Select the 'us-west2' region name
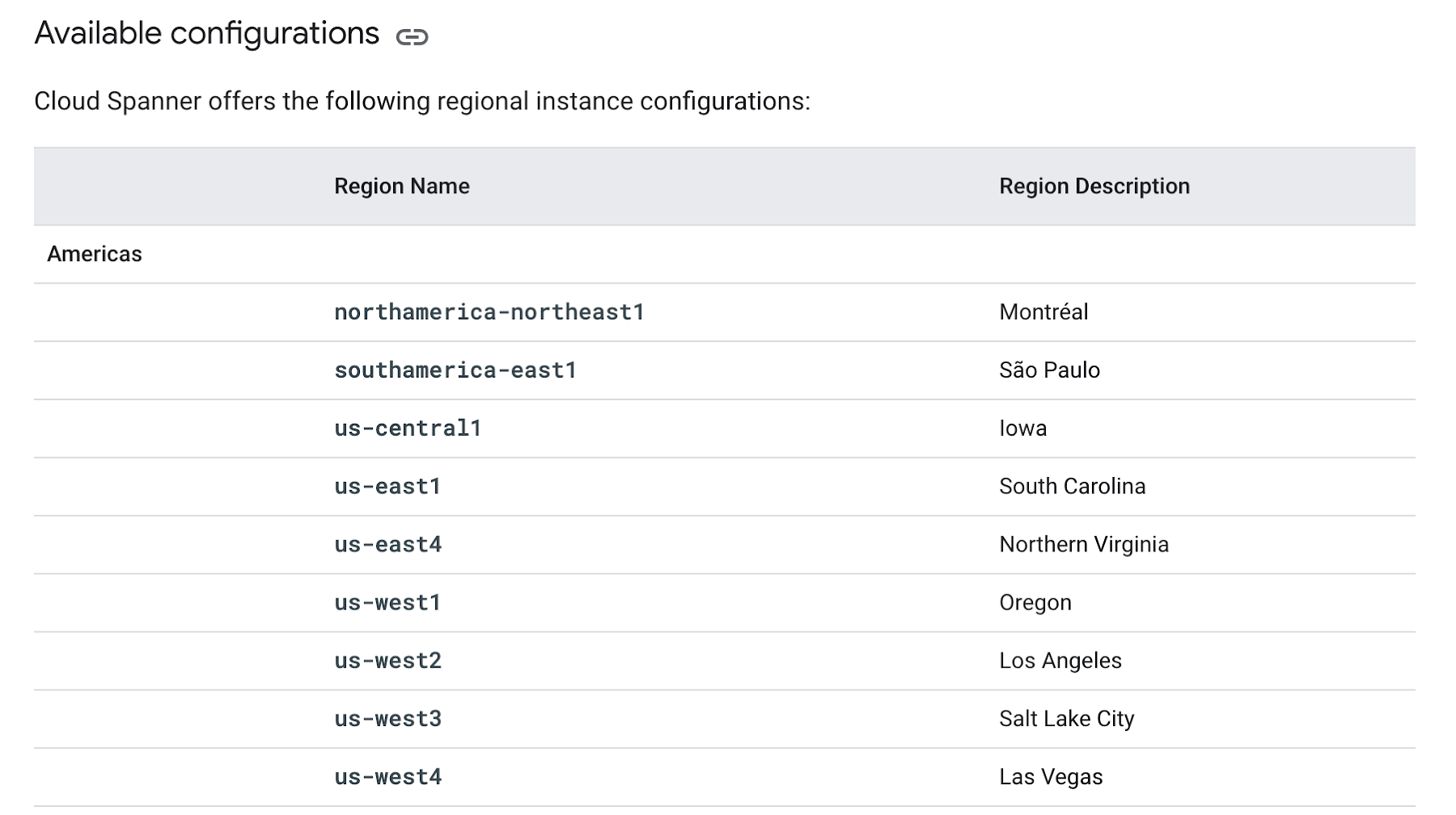 click(388, 661)
